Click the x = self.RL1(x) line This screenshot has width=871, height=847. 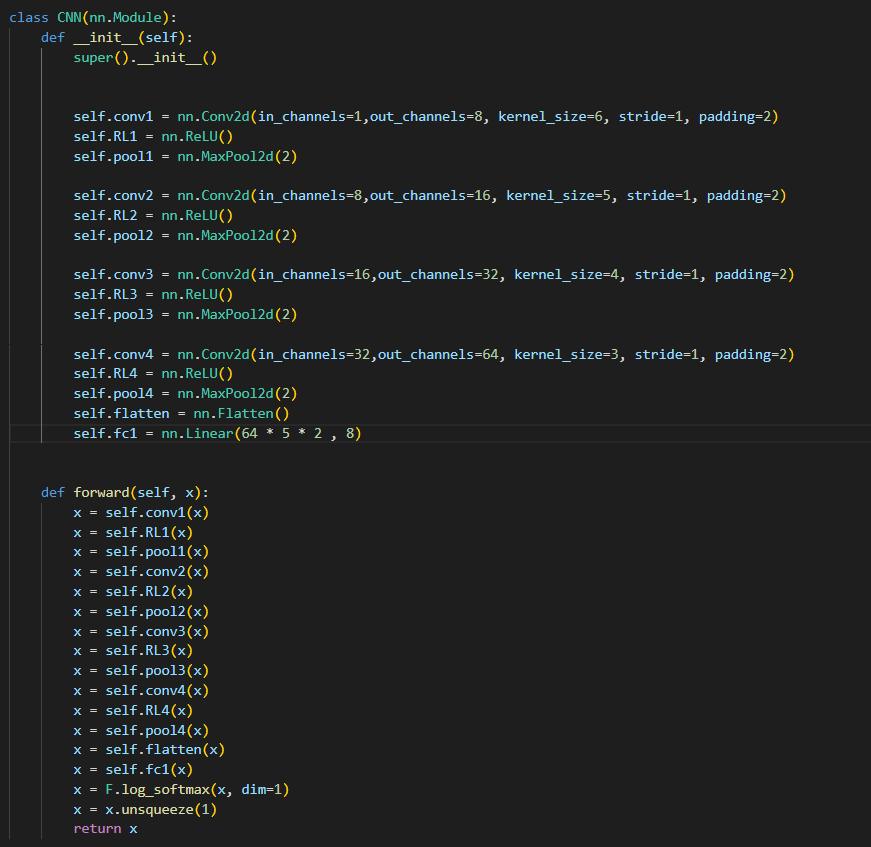133,532
